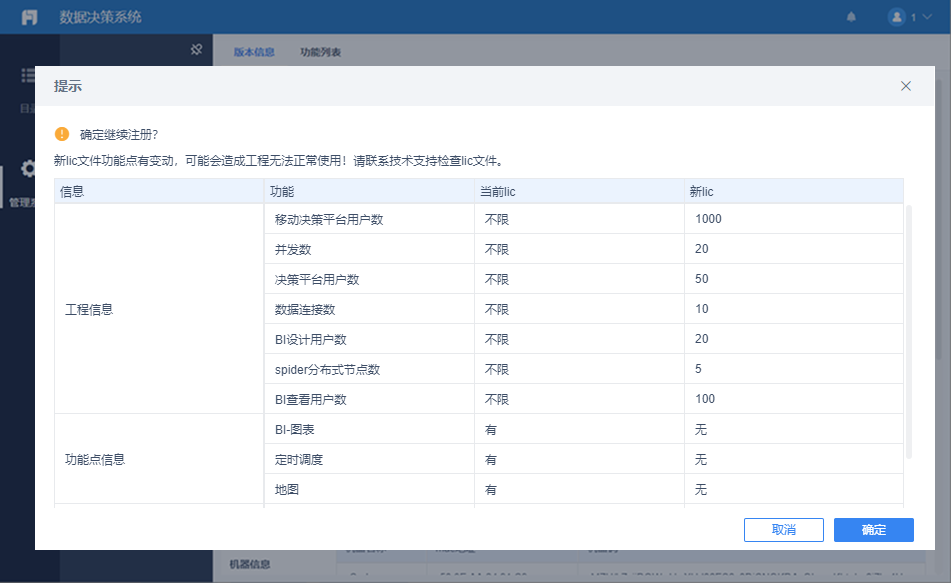Open the 管理系统 gear icon
Viewport: 951px width, 583px height.
tap(29, 169)
